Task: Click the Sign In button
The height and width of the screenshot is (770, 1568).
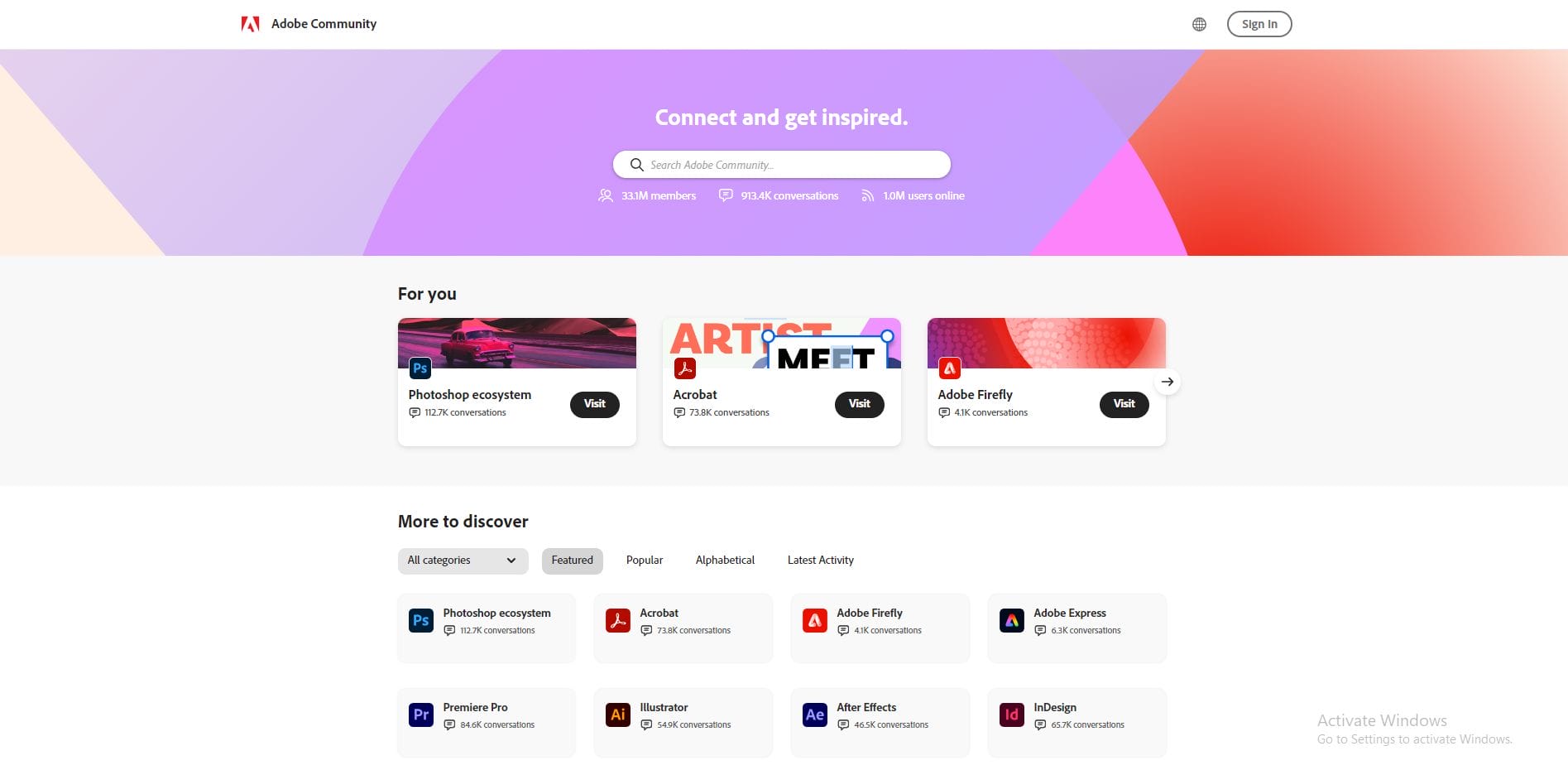Action: (1259, 24)
